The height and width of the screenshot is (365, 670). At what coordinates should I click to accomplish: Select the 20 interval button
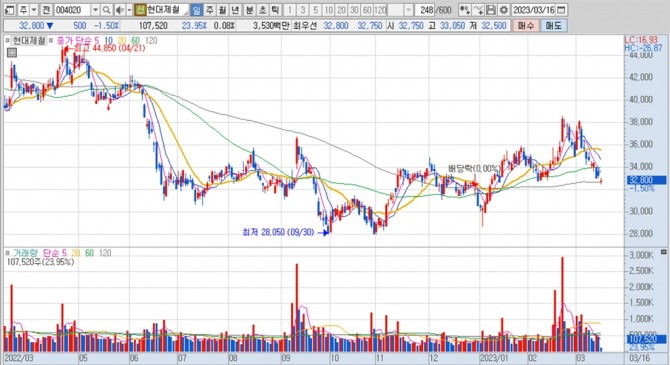(x=341, y=10)
